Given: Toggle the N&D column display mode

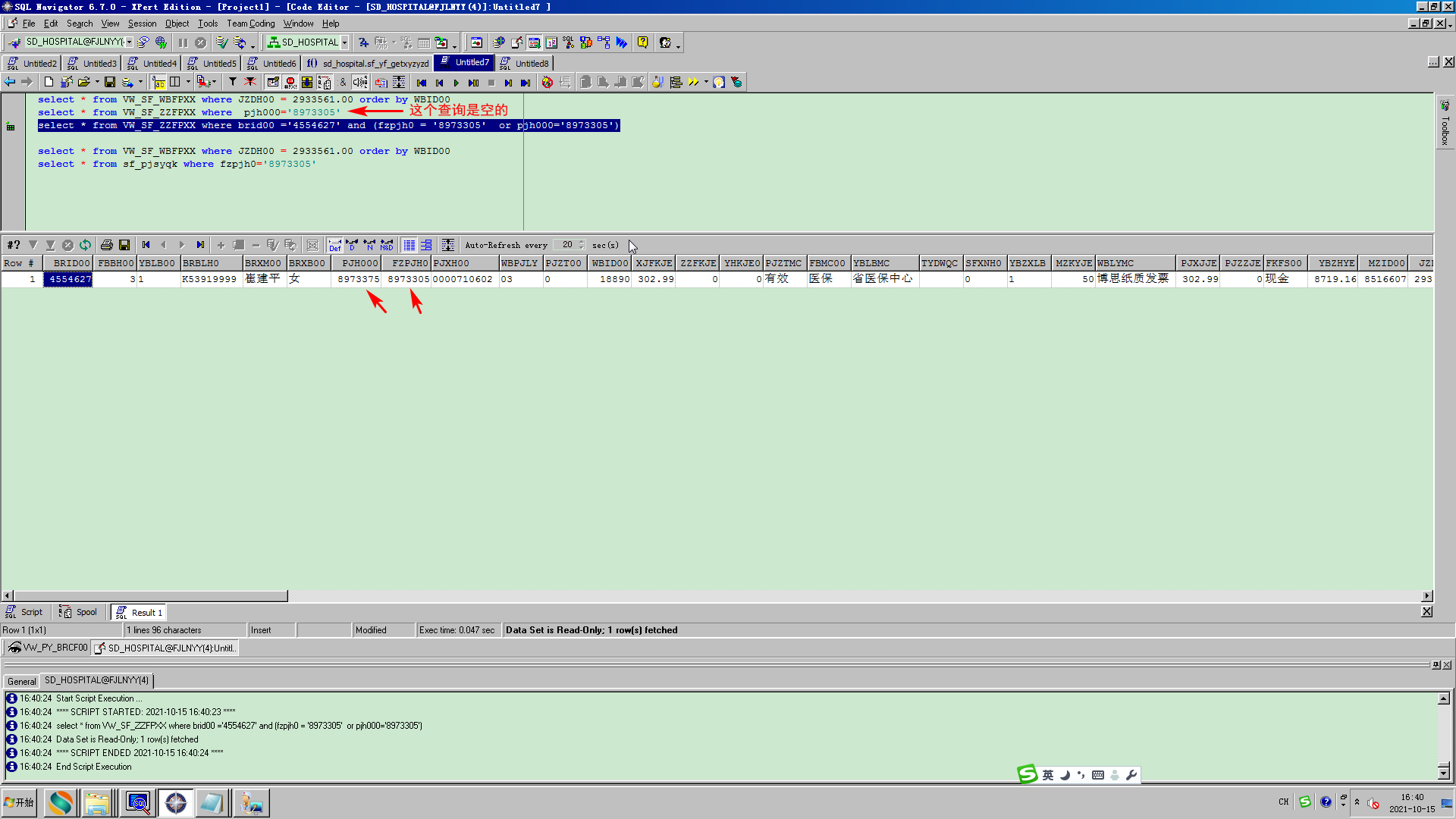Looking at the screenshot, I should (x=387, y=245).
